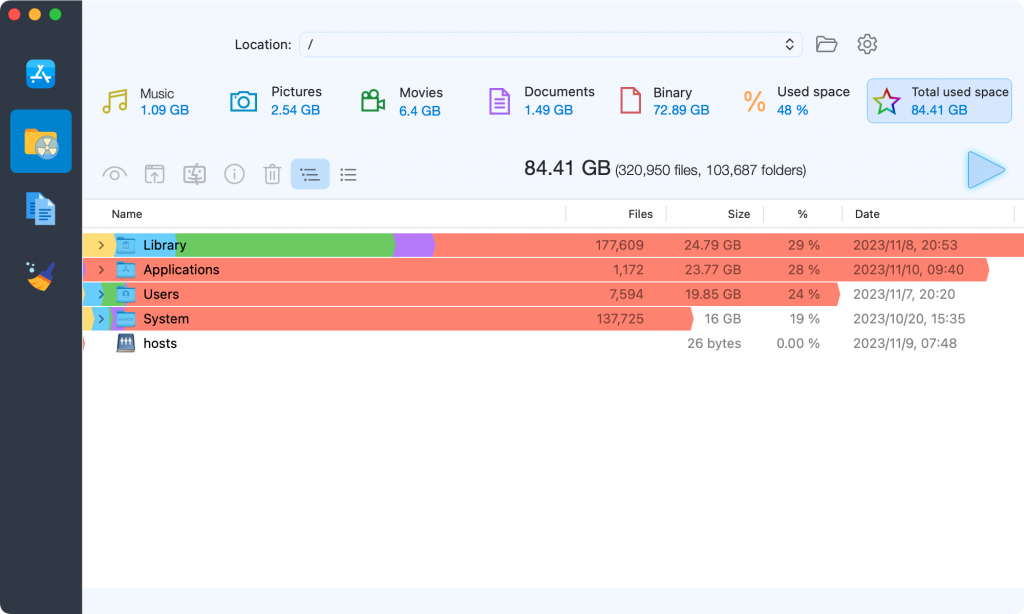The height and width of the screenshot is (614, 1024).
Task: Open the preview eye icon in the toolbar
Action: point(114,173)
